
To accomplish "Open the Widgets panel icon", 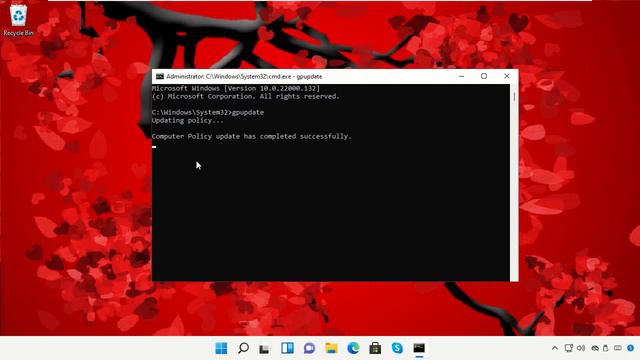I will coord(287,348).
